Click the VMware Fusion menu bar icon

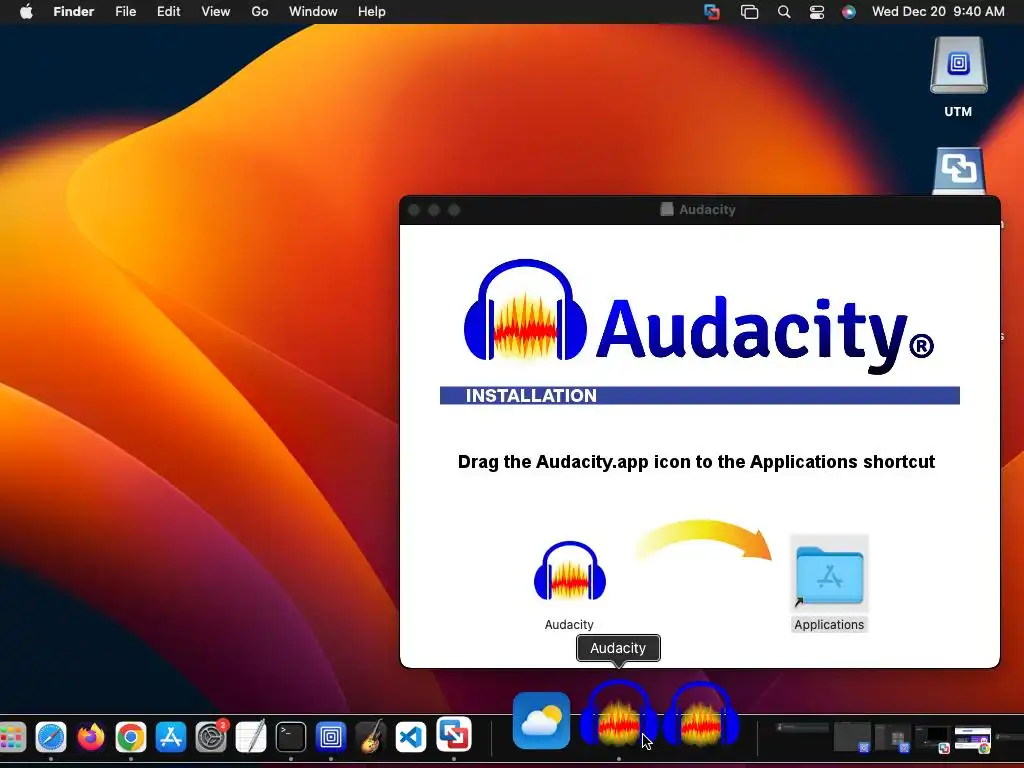[712, 12]
